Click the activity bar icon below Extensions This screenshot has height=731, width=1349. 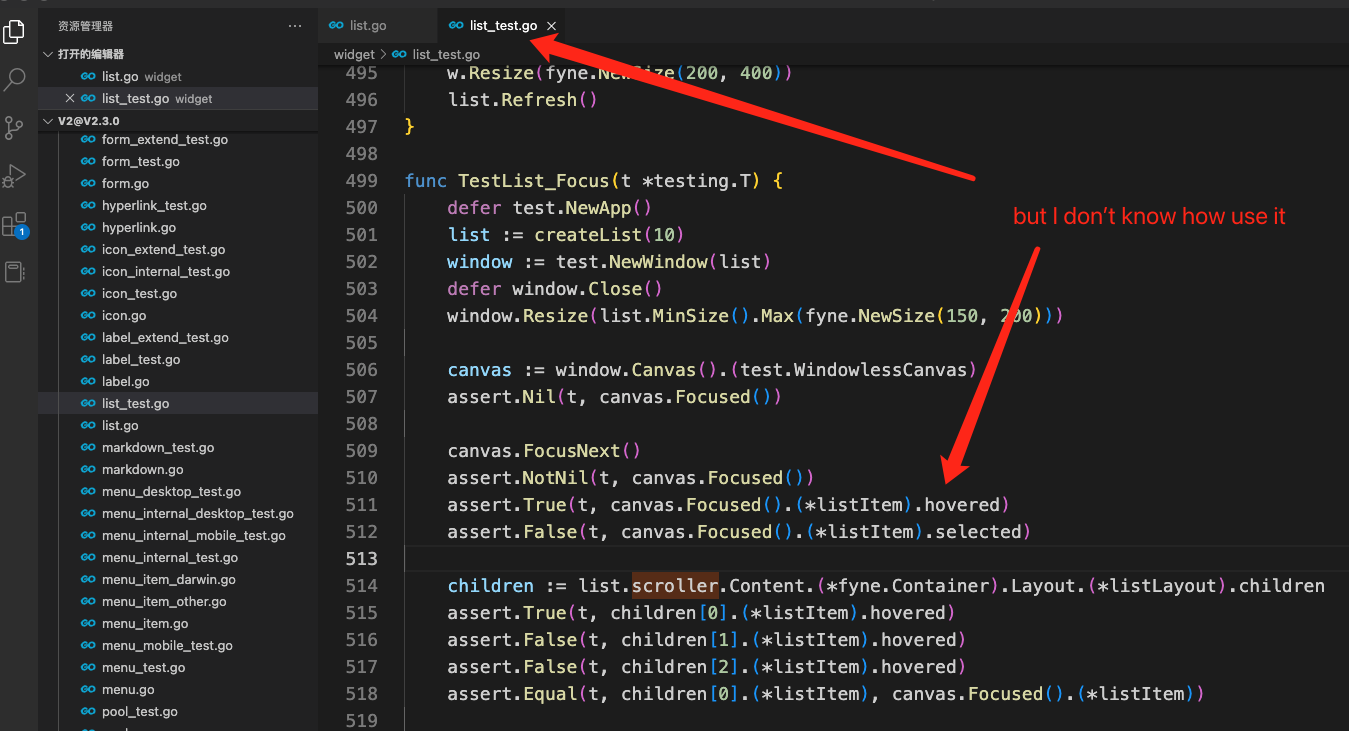pyautogui.click(x=14, y=272)
